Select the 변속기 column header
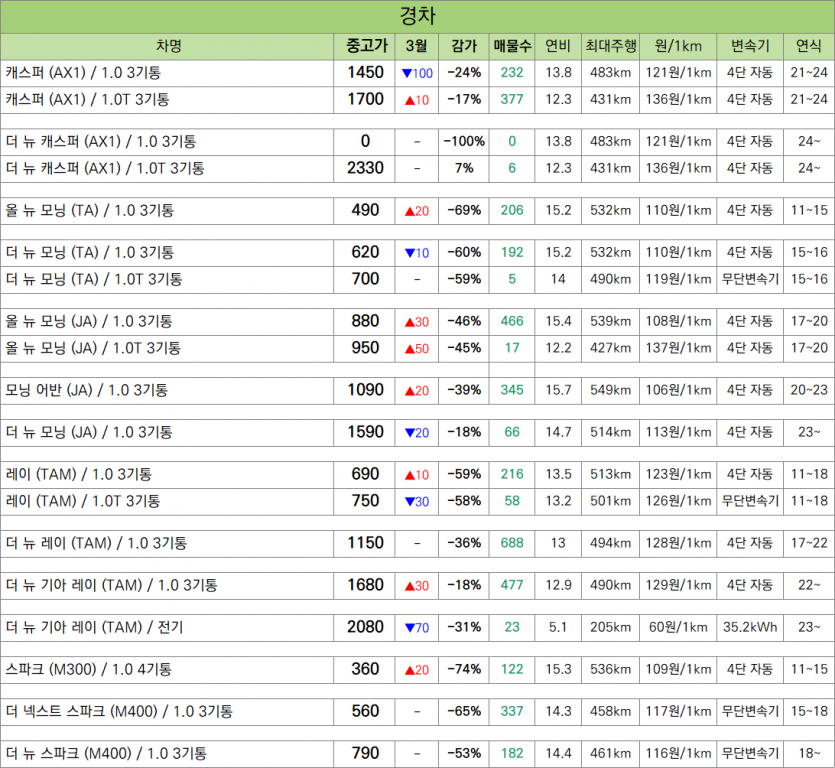The height and width of the screenshot is (768, 835). pos(750,46)
